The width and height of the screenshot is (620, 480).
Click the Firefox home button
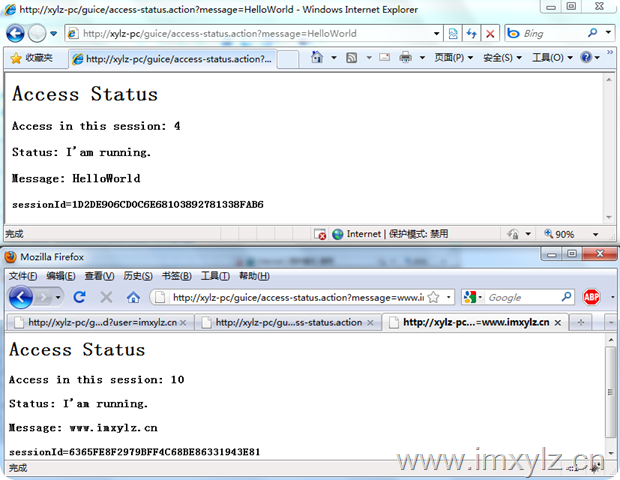[x=133, y=297]
